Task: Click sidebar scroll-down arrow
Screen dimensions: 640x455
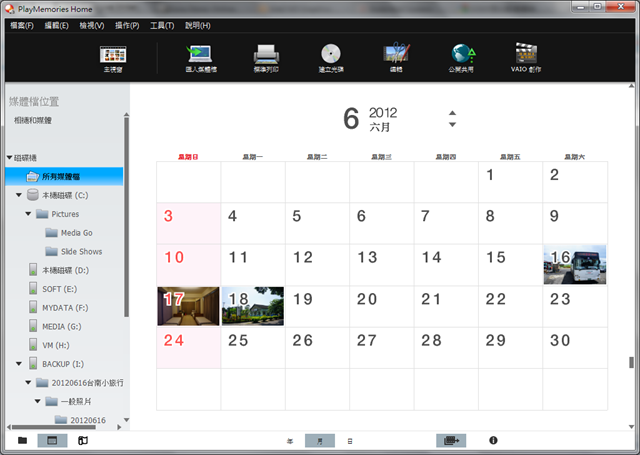Action: [x=127, y=420]
